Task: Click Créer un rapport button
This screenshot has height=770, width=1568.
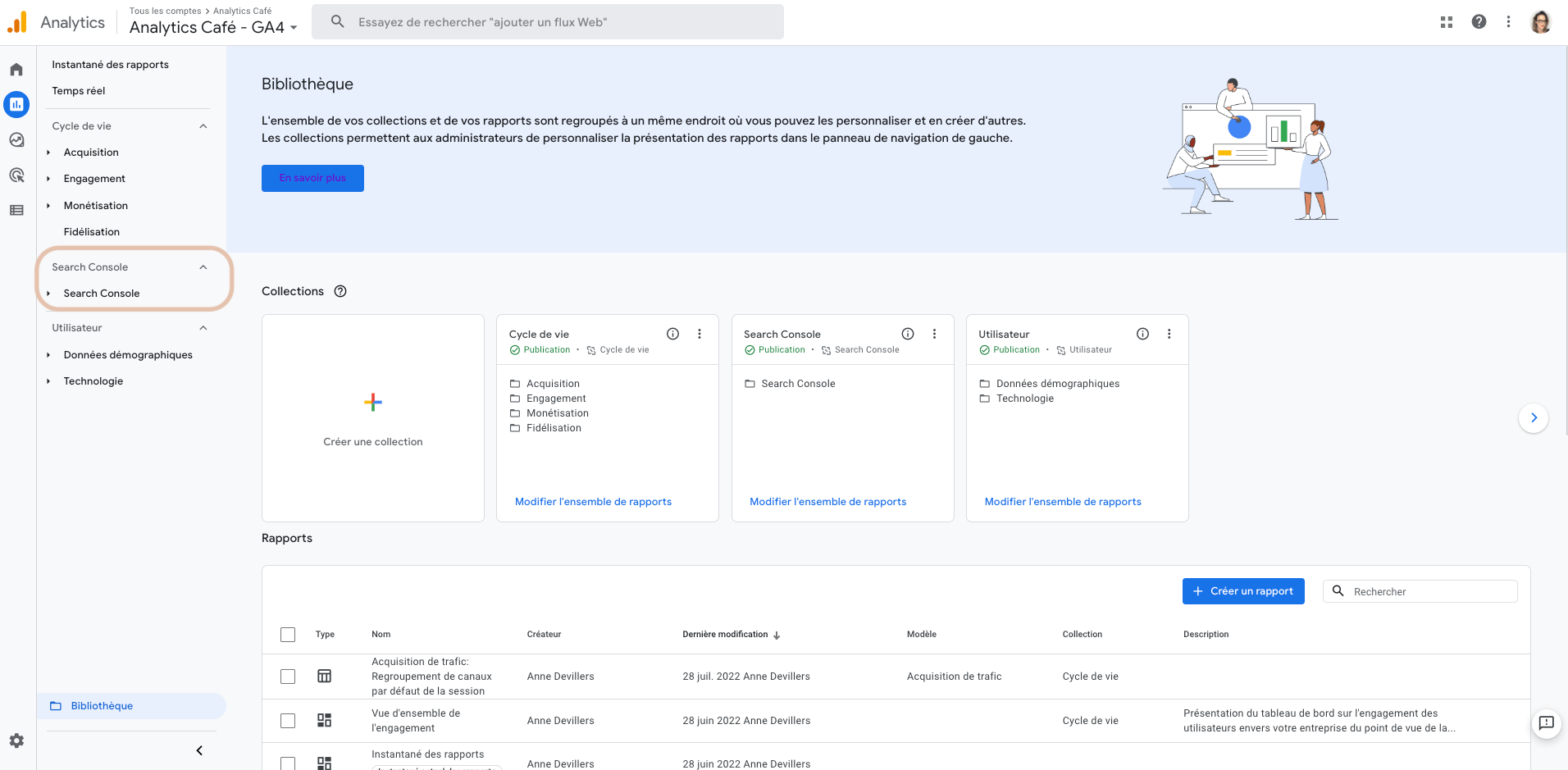Action: click(x=1243, y=591)
